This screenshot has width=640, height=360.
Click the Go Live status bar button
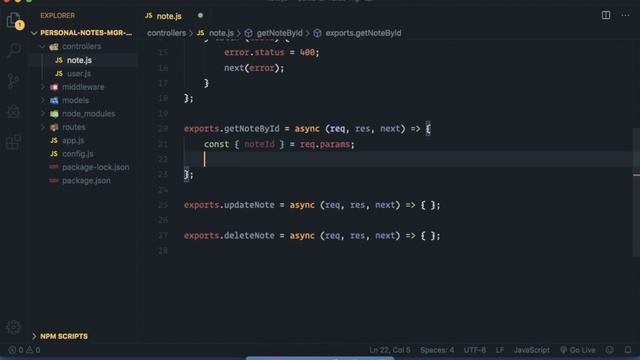coord(578,350)
